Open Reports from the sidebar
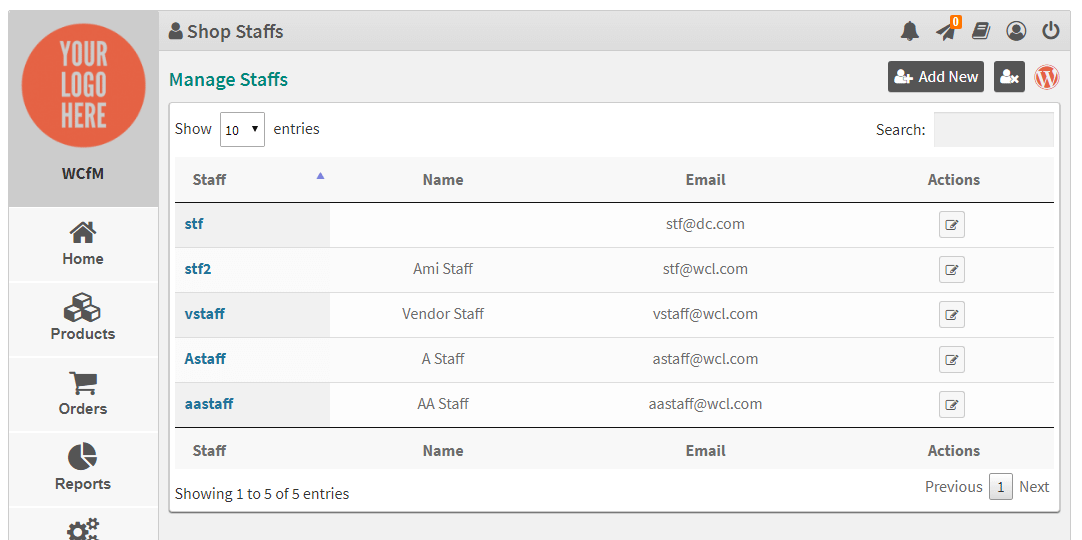Image resolution: width=1082 pixels, height=540 pixels. (83, 469)
